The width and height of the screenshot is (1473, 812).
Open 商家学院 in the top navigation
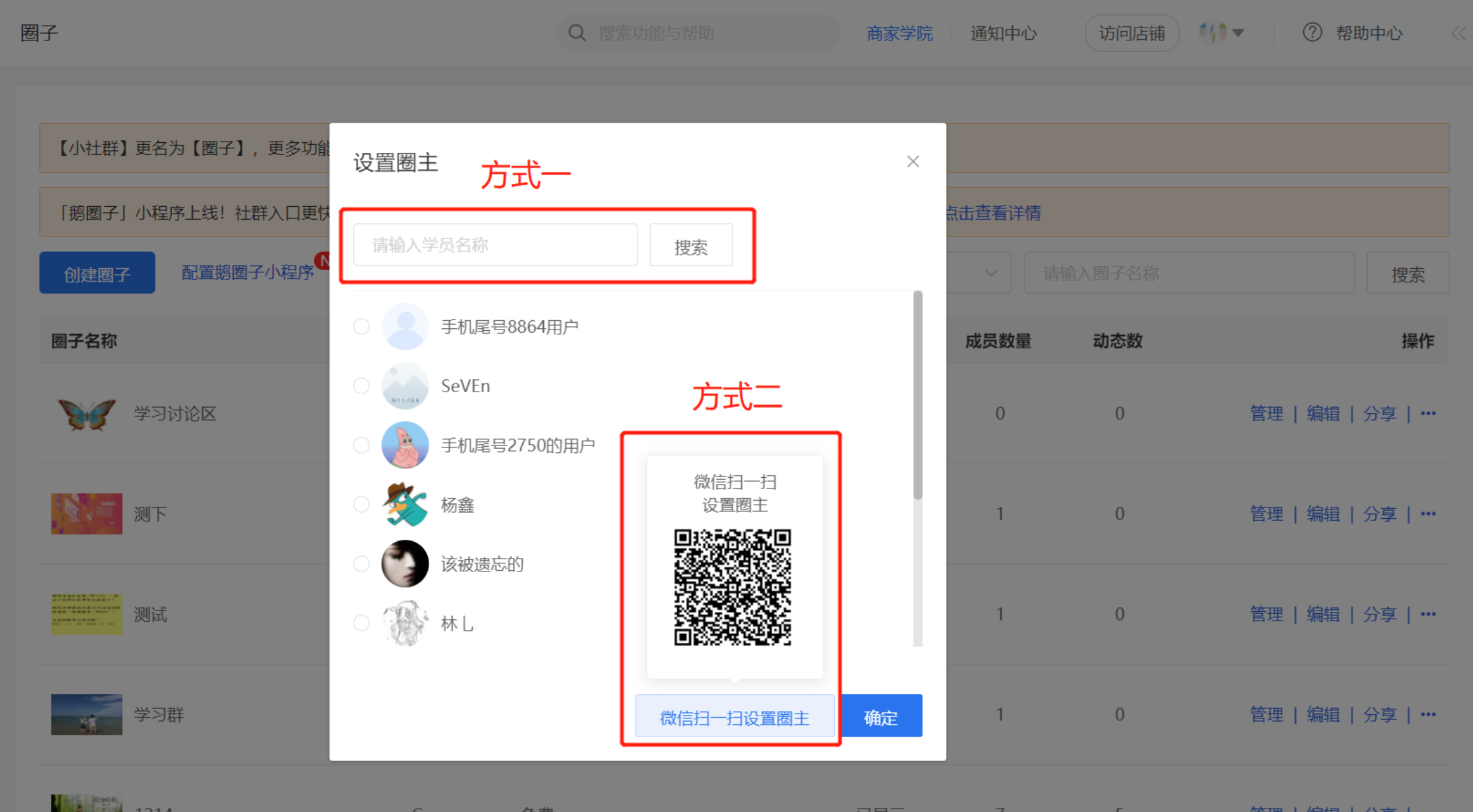900,33
